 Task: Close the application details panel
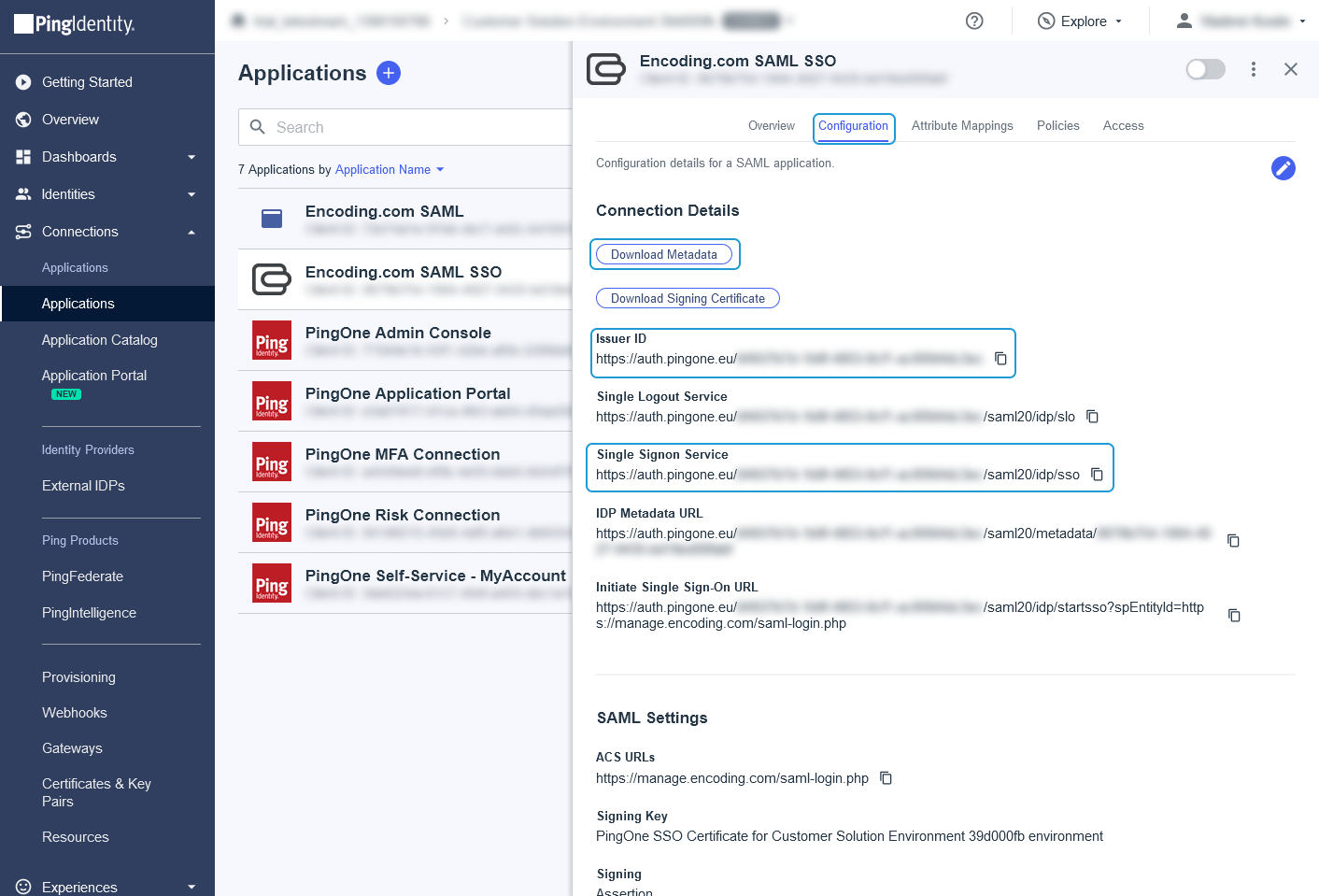[1291, 69]
